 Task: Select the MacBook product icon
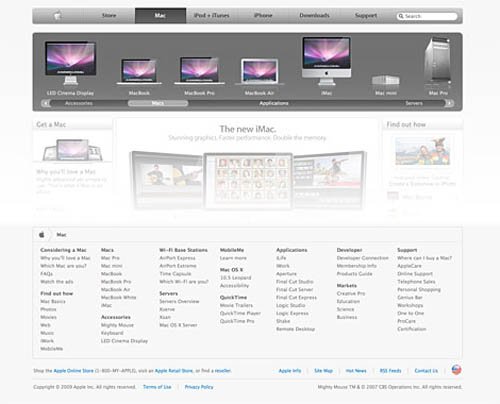click(x=139, y=71)
